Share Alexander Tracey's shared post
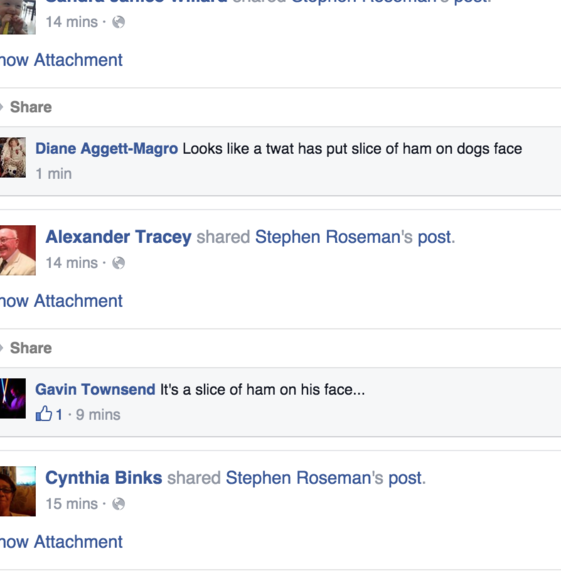Viewport: 561px width, 571px height. point(31,348)
